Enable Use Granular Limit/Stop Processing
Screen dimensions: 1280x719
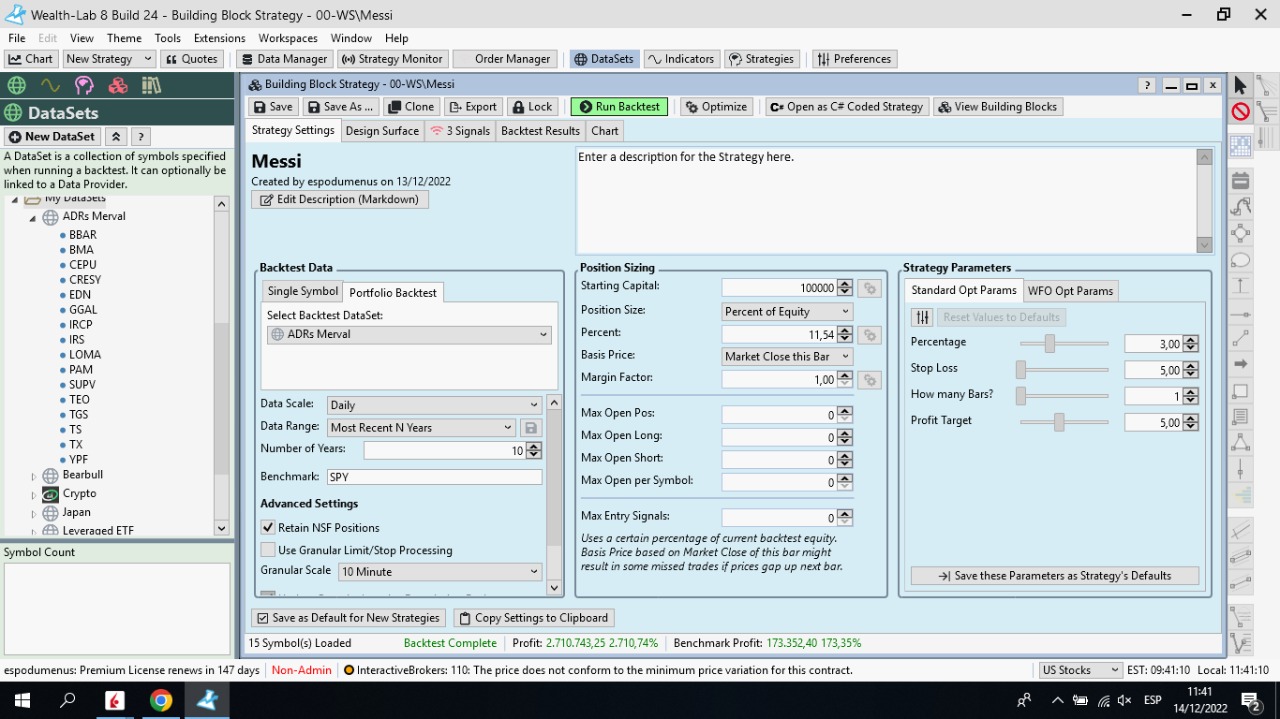[268, 550]
